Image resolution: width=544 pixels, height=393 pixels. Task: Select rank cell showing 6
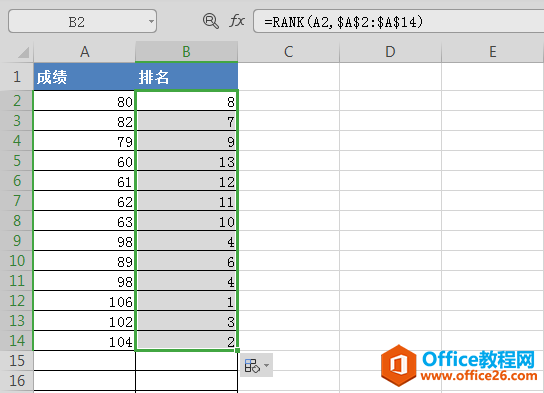pos(186,261)
